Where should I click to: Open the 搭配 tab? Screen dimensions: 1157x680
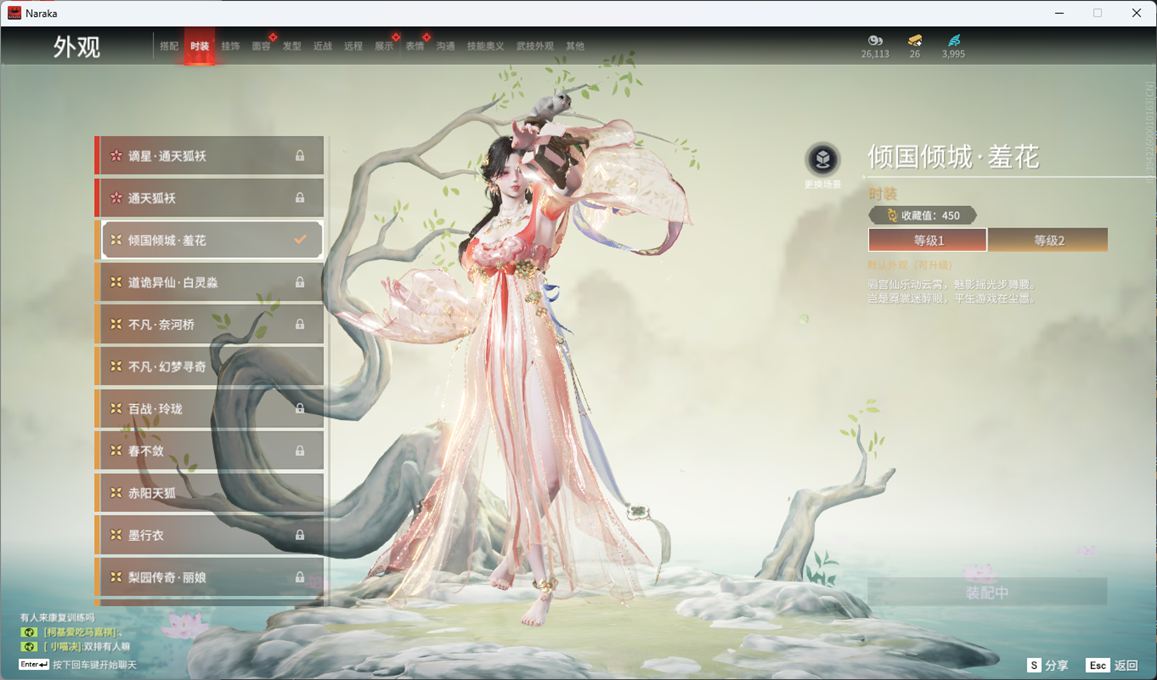(169, 46)
